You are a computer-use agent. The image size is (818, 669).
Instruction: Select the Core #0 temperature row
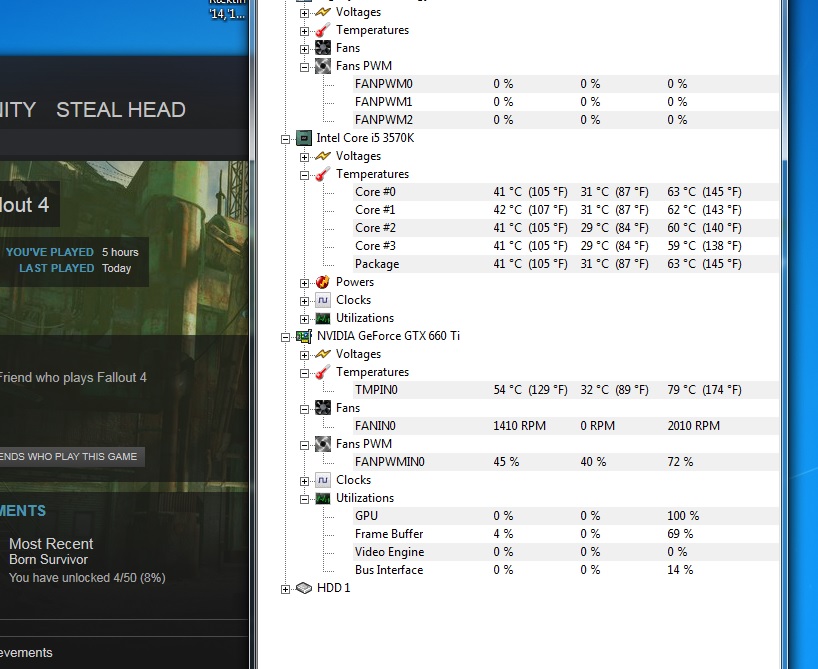point(375,192)
